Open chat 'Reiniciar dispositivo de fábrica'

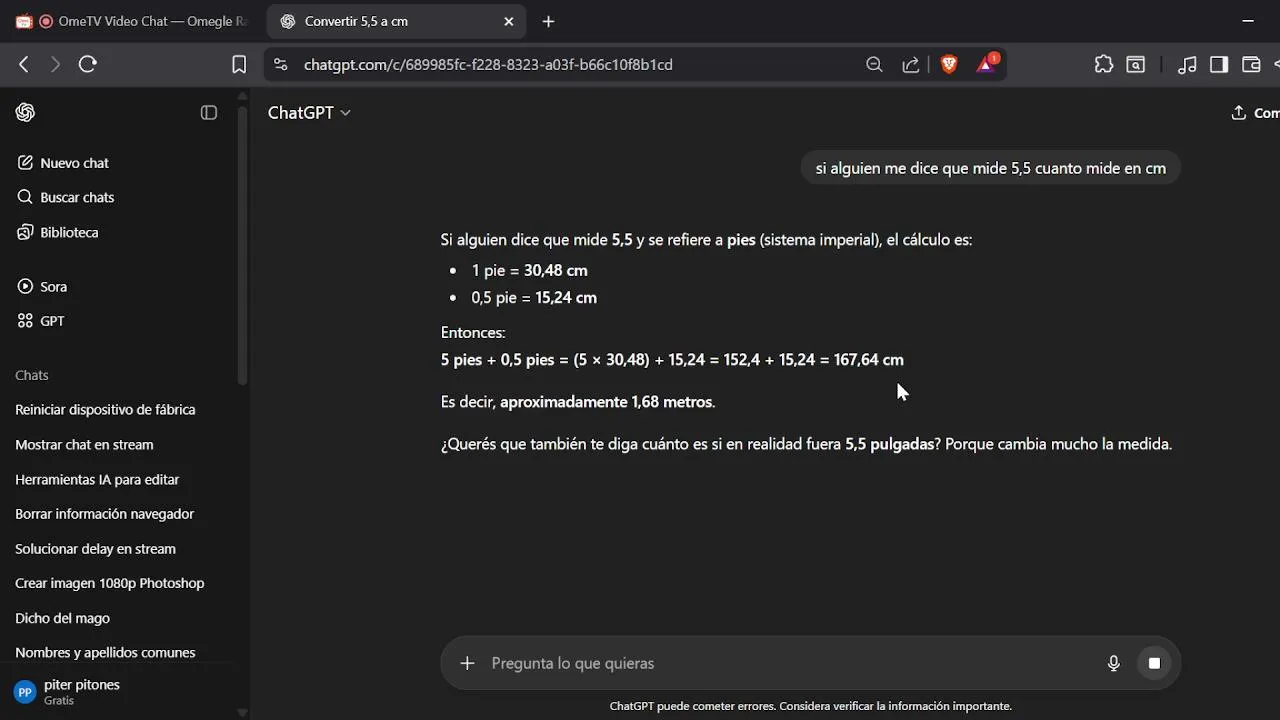[x=105, y=410]
